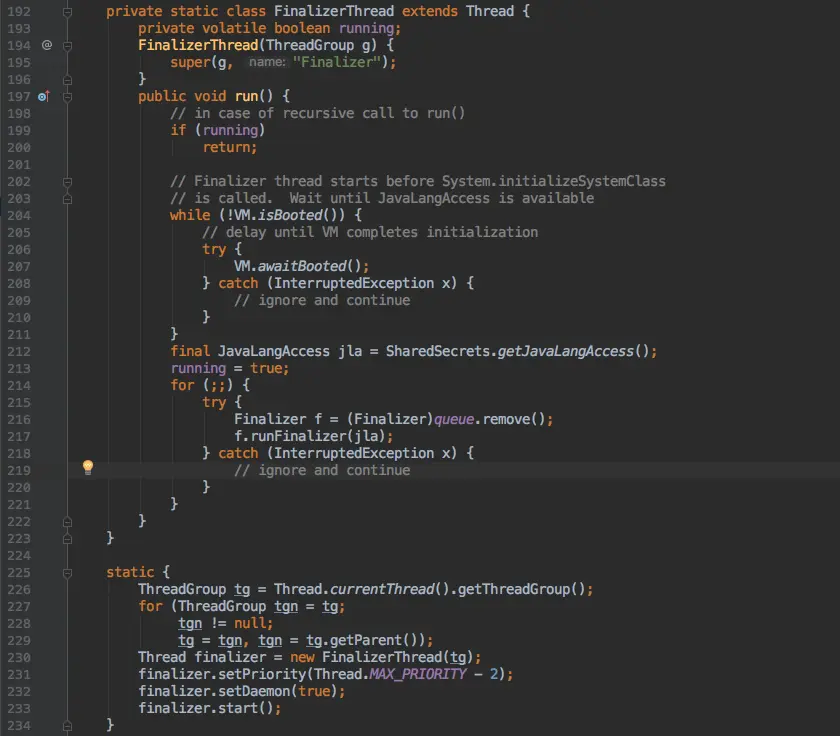Click the overriding-method arrow icon beside line 197
The height and width of the screenshot is (736, 840).
click(42, 96)
